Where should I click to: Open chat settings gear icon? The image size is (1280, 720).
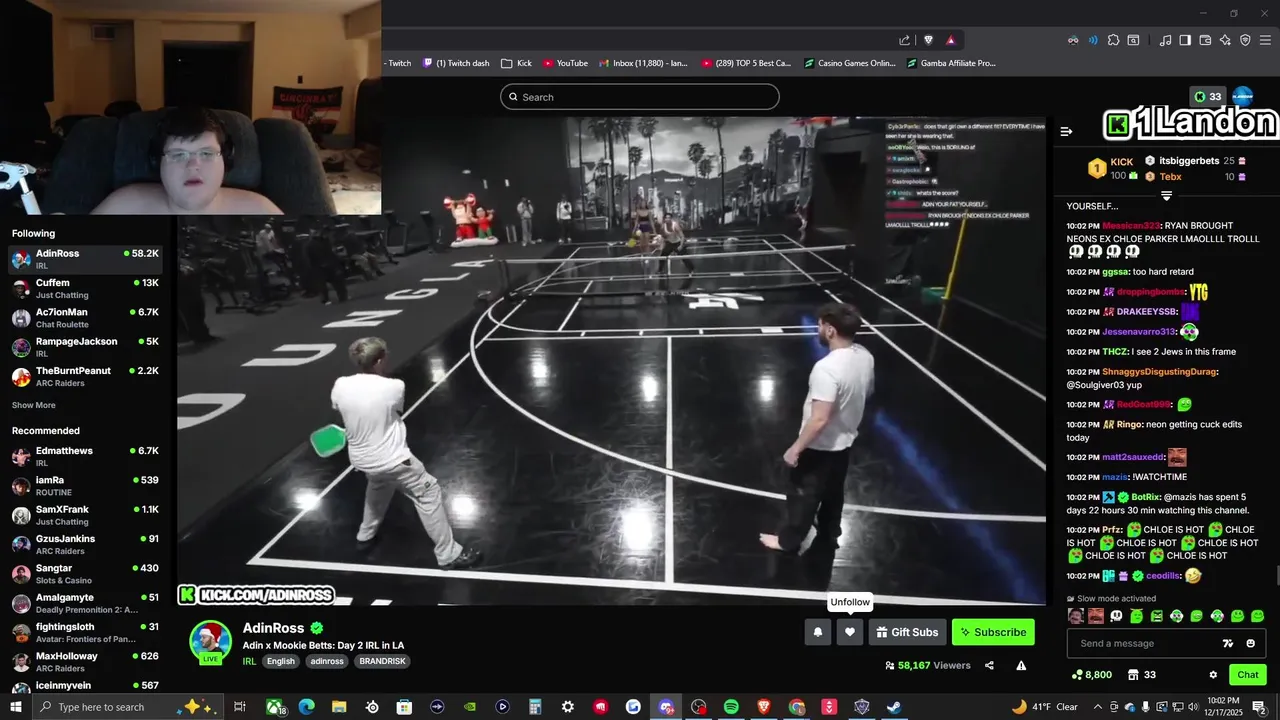click(1213, 675)
